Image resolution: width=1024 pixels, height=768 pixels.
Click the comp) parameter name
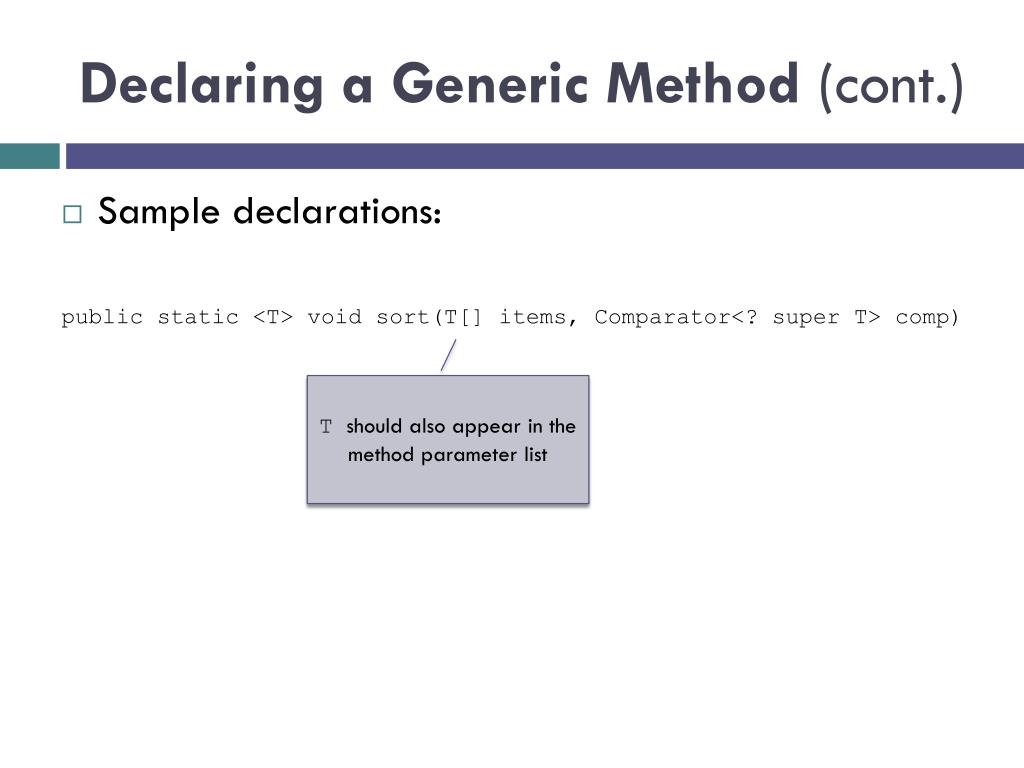point(927,318)
